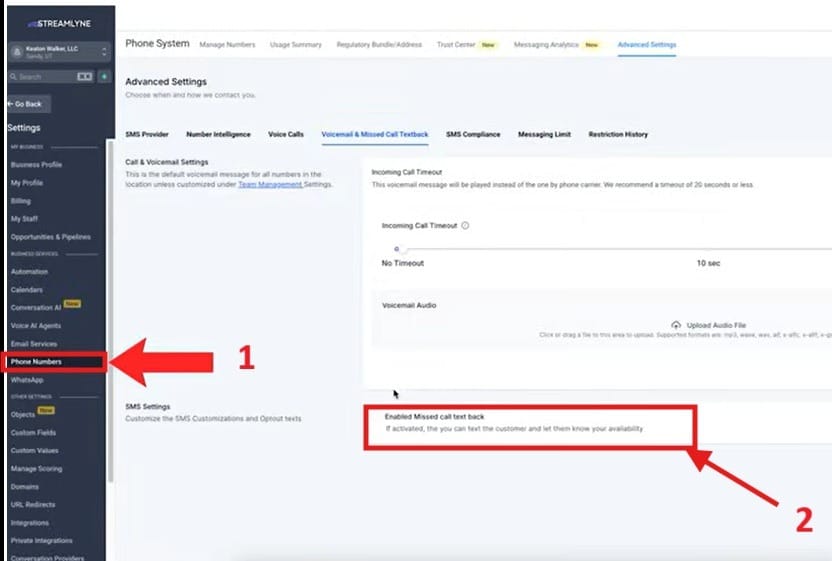The height and width of the screenshot is (561, 832).
Task: Open Domains settings
Action: pos(24,487)
